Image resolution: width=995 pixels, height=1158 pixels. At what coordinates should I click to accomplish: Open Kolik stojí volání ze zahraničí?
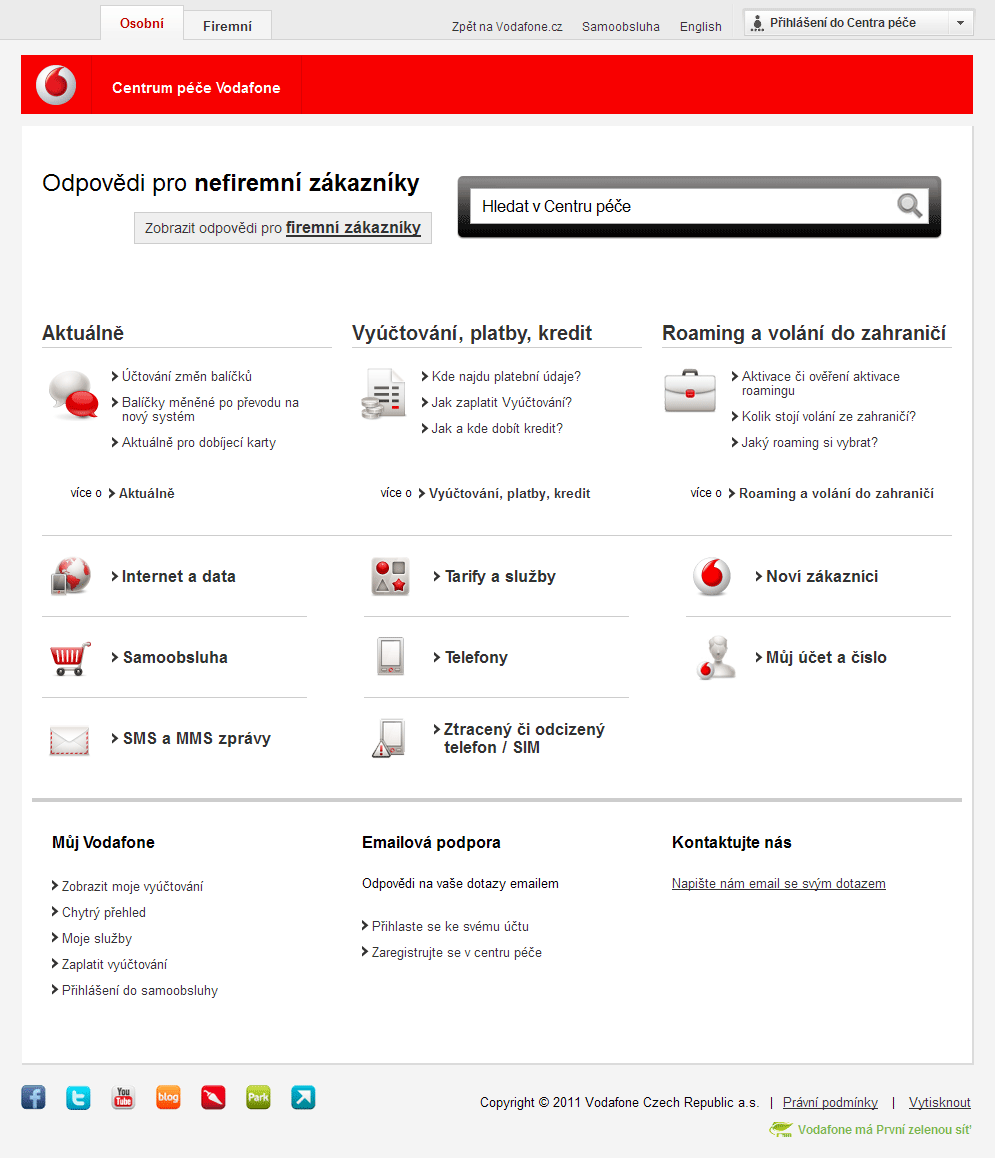[x=829, y=417]
